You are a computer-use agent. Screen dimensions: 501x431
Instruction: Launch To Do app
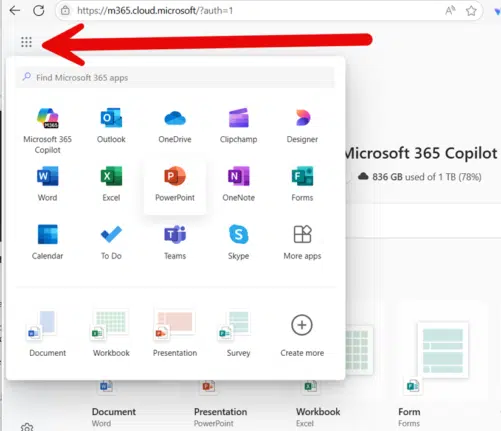111,242
